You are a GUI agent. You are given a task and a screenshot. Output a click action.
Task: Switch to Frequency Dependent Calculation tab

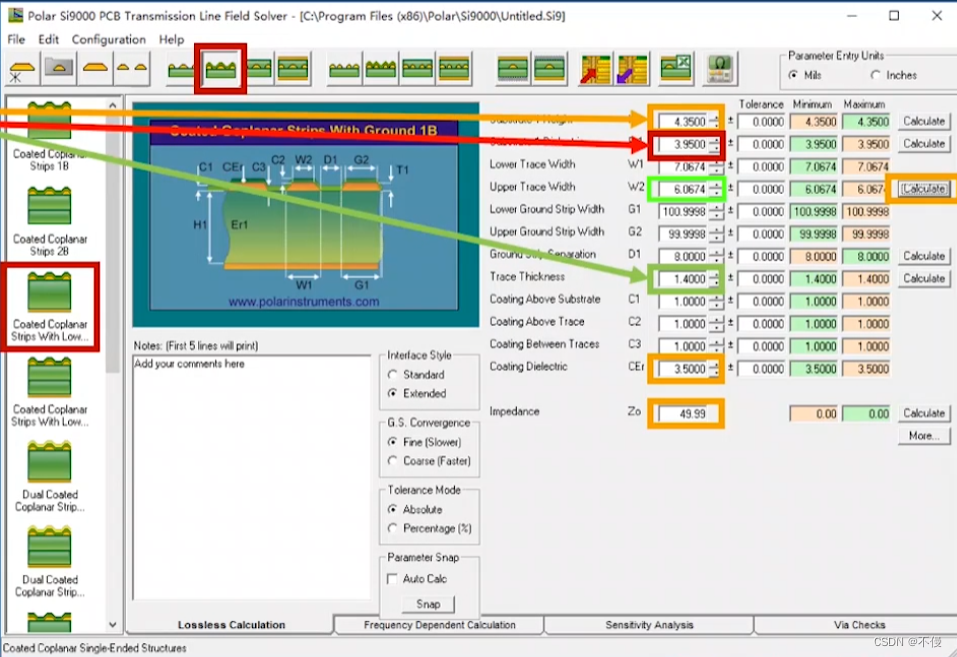coord(439,625)
